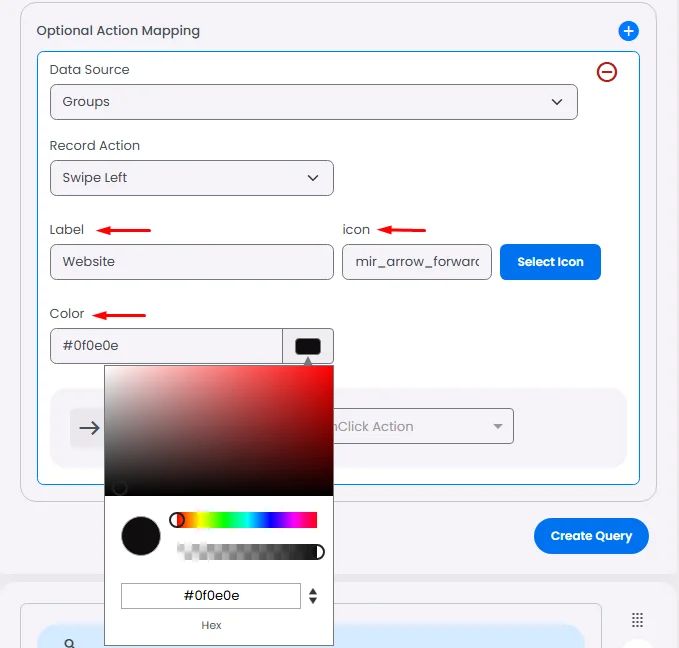Viewport: 679px width, 648px height.
Task: Click the right arrow icon in the action row
Action: coord(89,428)
